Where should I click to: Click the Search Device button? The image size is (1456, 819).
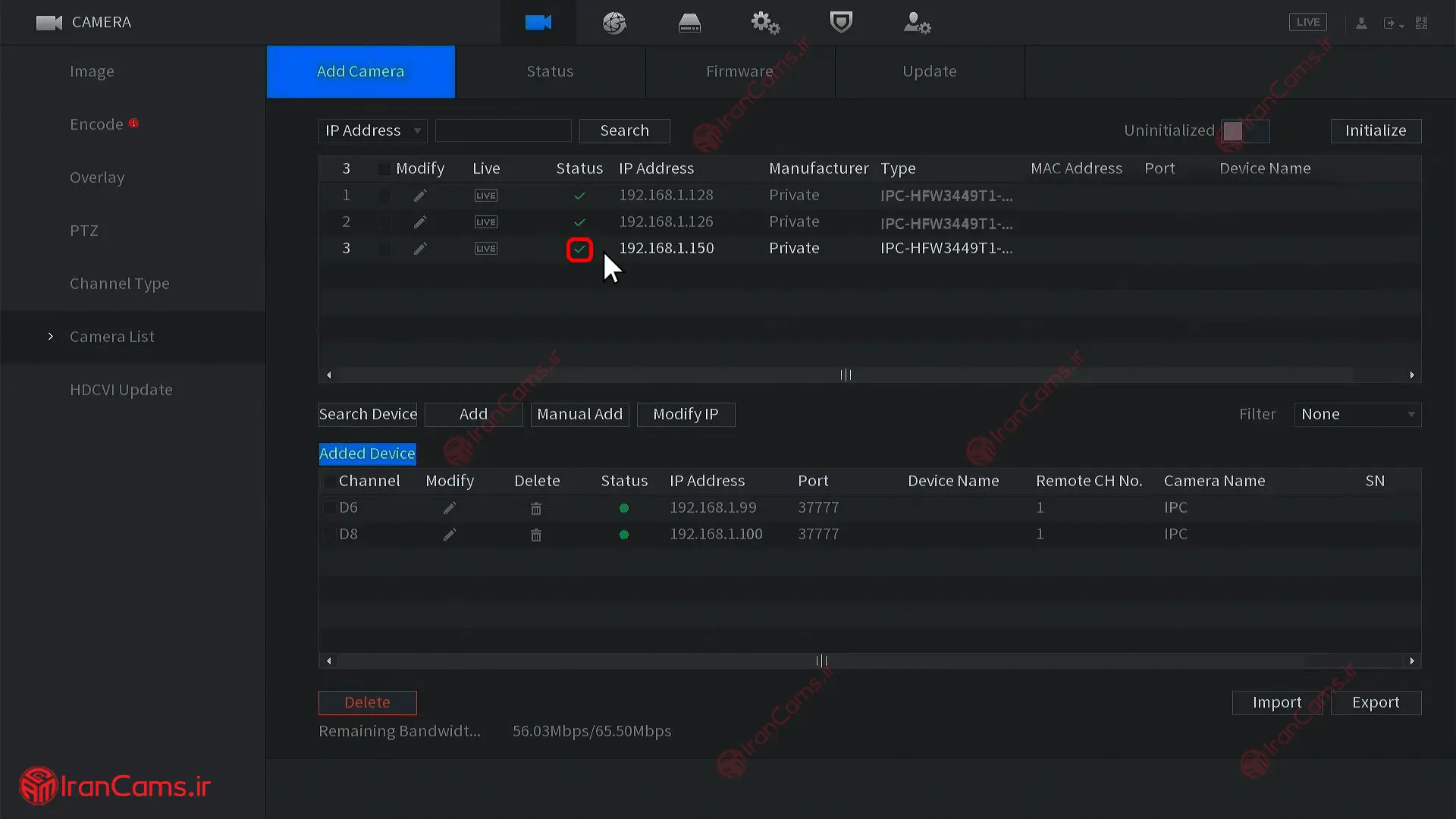pos(368,414)
